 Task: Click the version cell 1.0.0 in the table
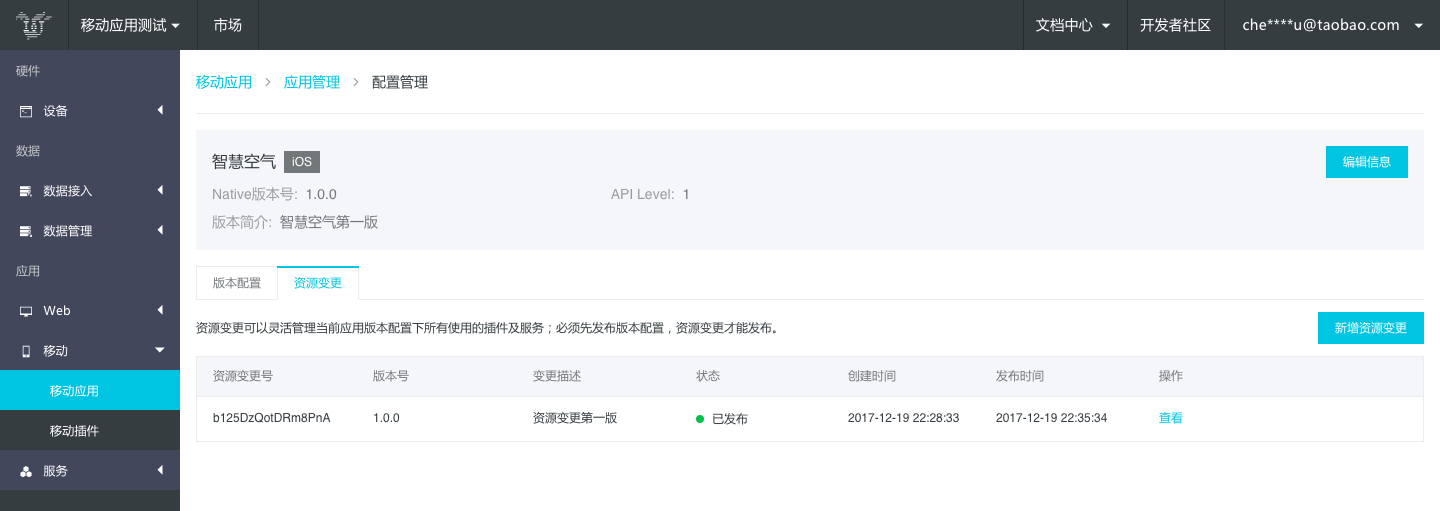386,418
